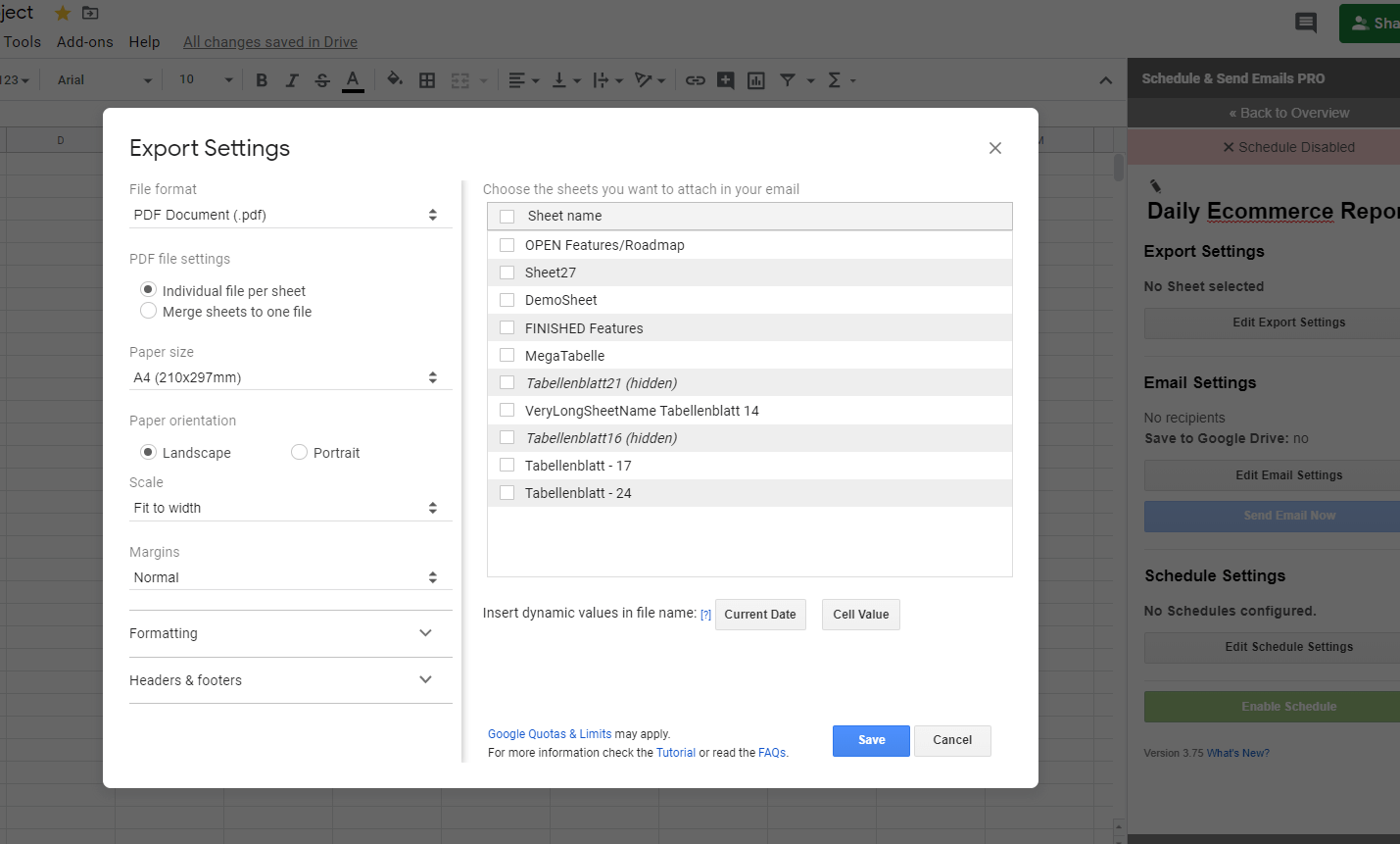Click the cell borders icon
1400x844 pixels.
pos(427,80)
